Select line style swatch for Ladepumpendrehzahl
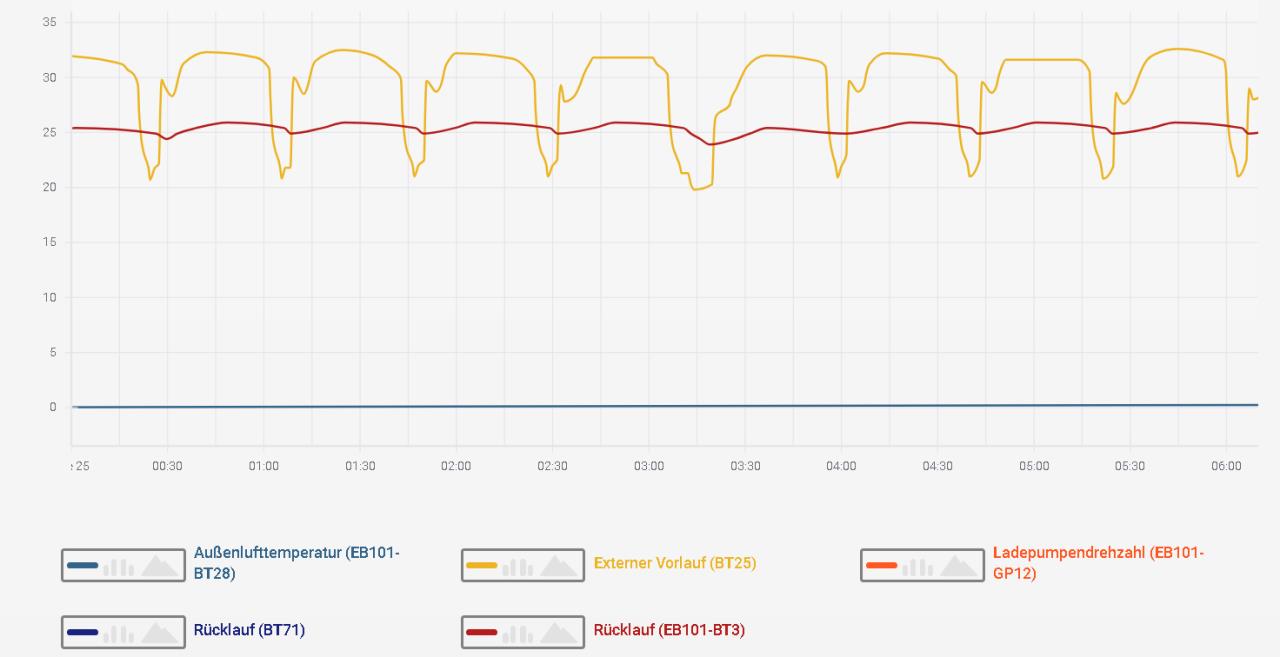This screenshot has width=1280, height=657. [881, 566]
